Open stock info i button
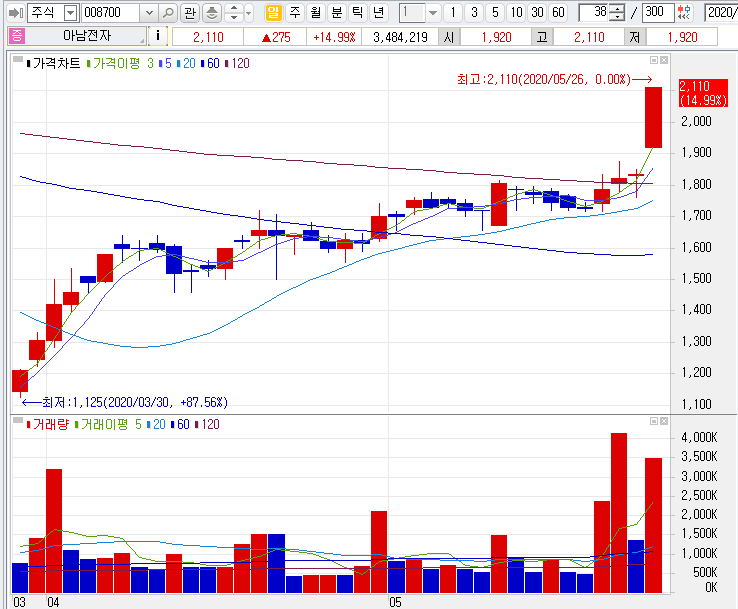This screenshot has height=609, width=738. pos(158,36)
